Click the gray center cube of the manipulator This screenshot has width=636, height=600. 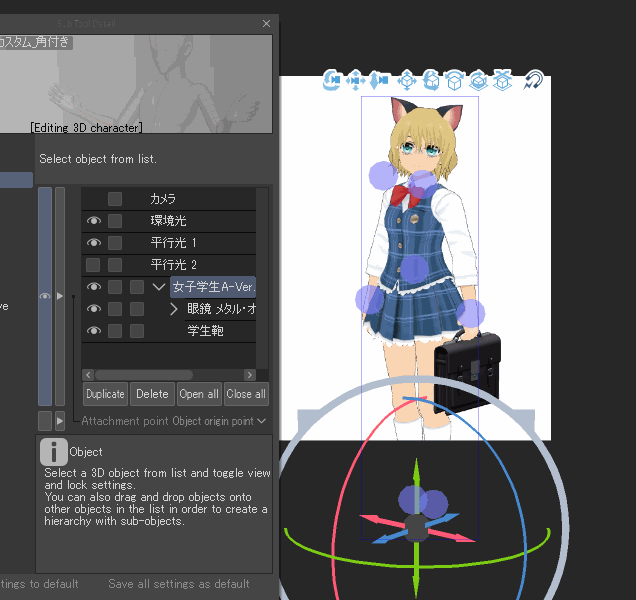(x=416, y=527)
